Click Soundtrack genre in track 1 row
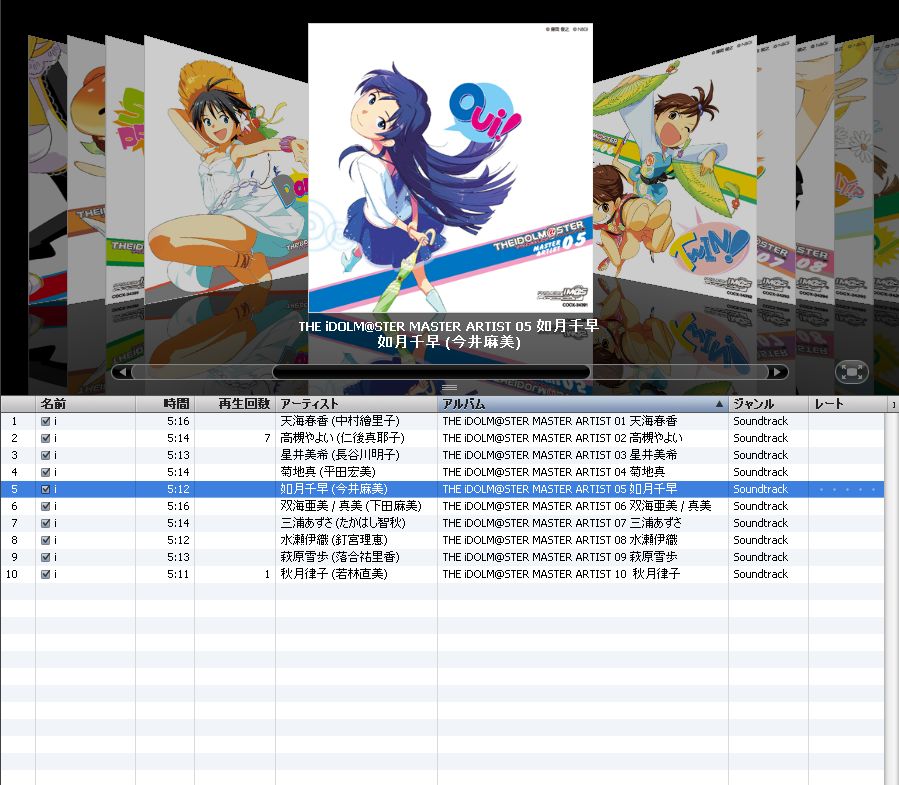The image size is (899, 785). 760,421
